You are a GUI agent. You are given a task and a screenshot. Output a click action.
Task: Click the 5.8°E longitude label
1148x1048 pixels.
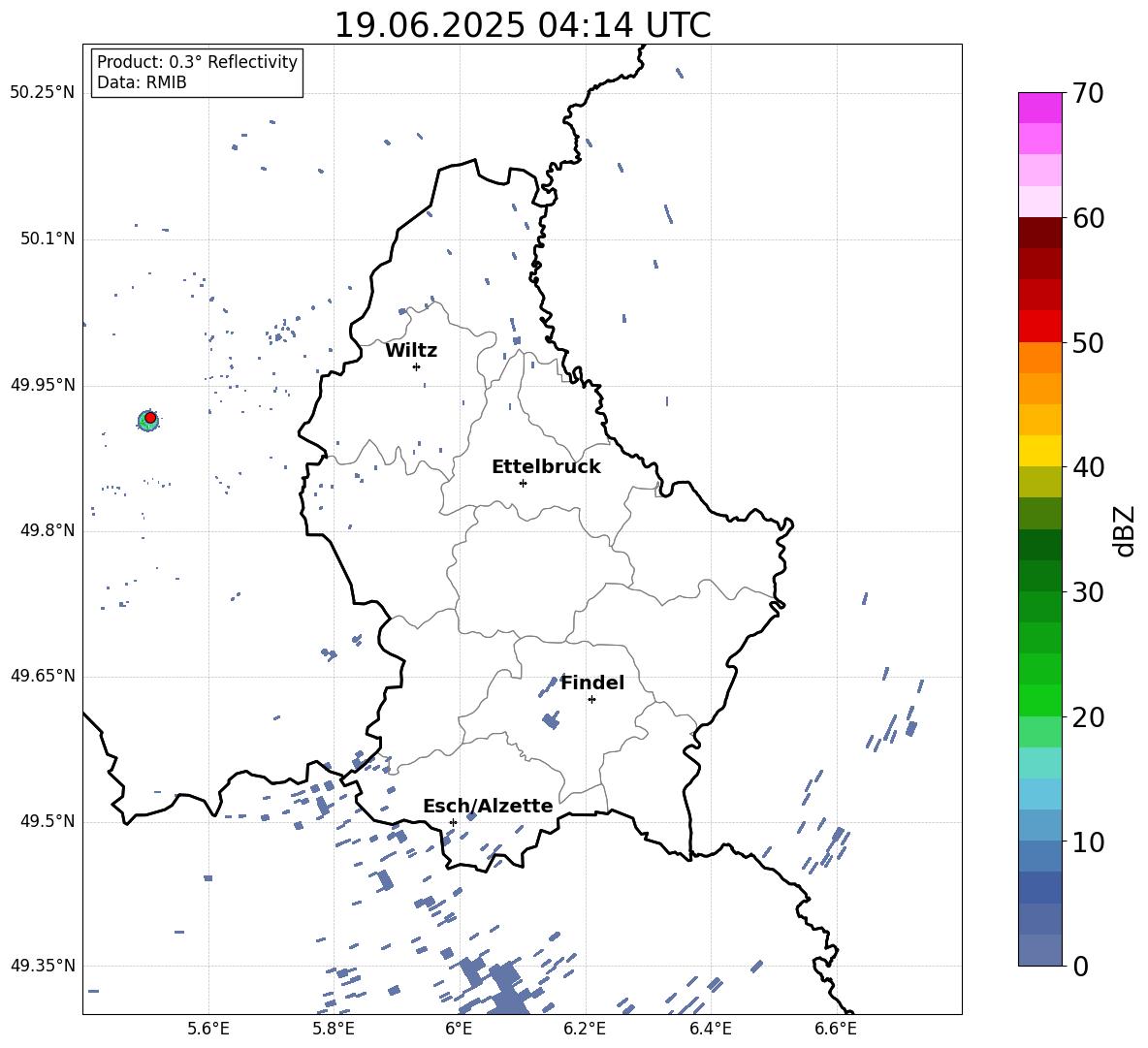point(334,1029)
